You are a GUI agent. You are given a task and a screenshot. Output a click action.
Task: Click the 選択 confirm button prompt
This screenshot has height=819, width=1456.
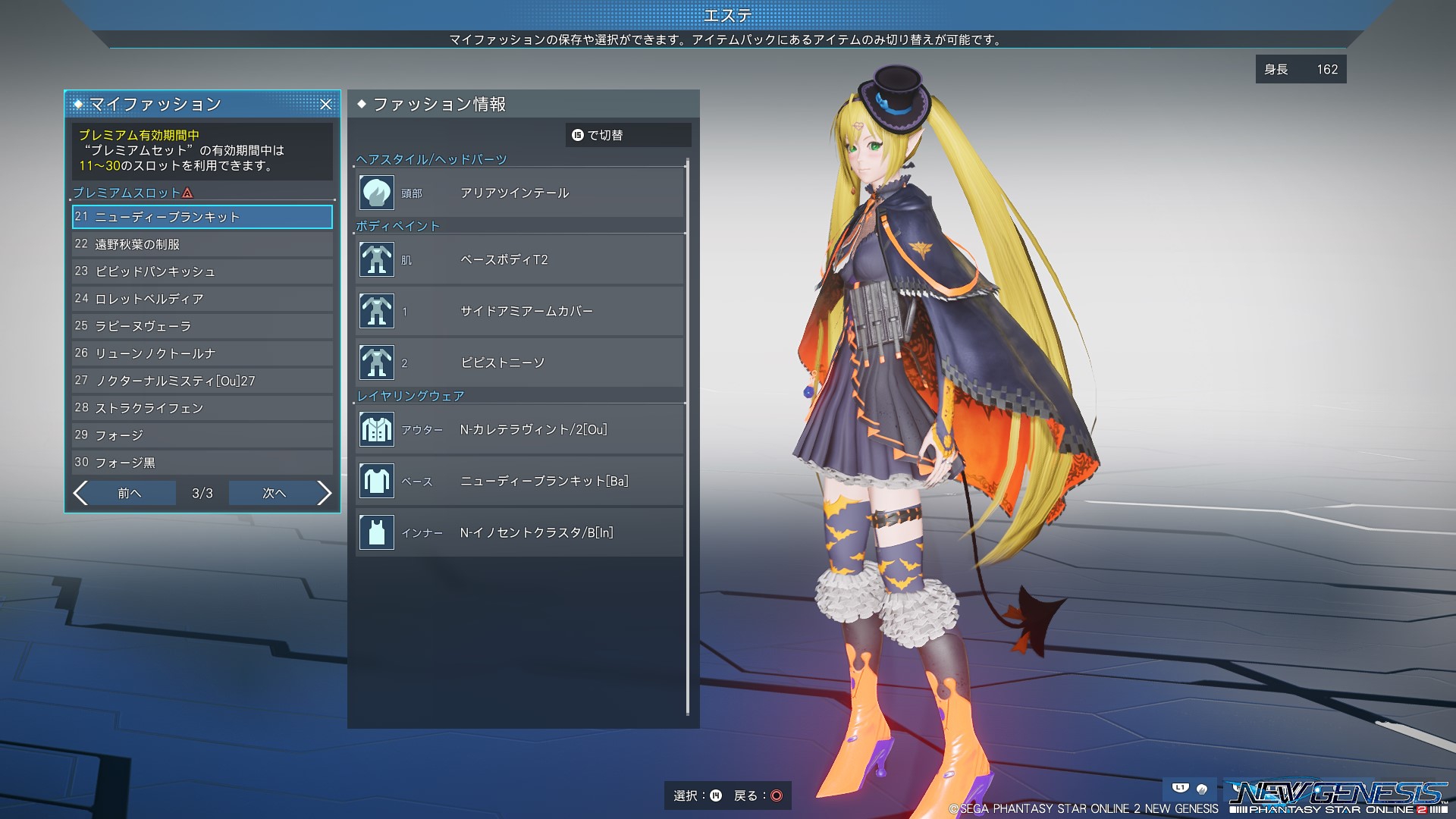pyautogui.click(x=698, y=795)
